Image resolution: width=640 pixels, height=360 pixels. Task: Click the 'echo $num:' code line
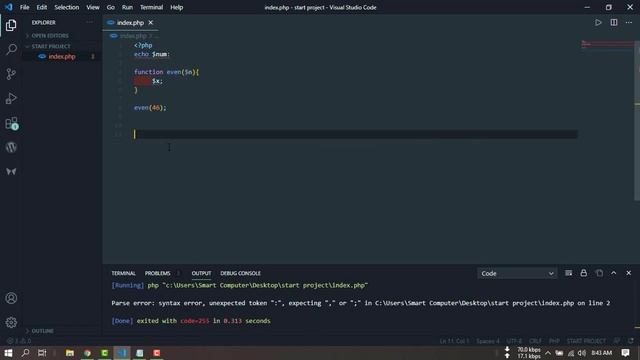(151, 54)
